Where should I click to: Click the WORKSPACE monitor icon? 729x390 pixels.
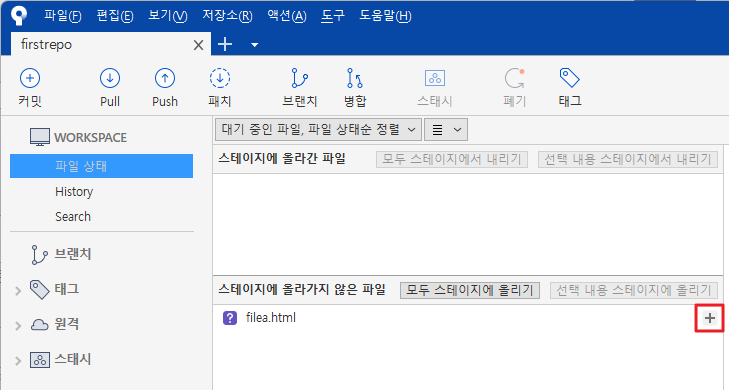[40, 137]
